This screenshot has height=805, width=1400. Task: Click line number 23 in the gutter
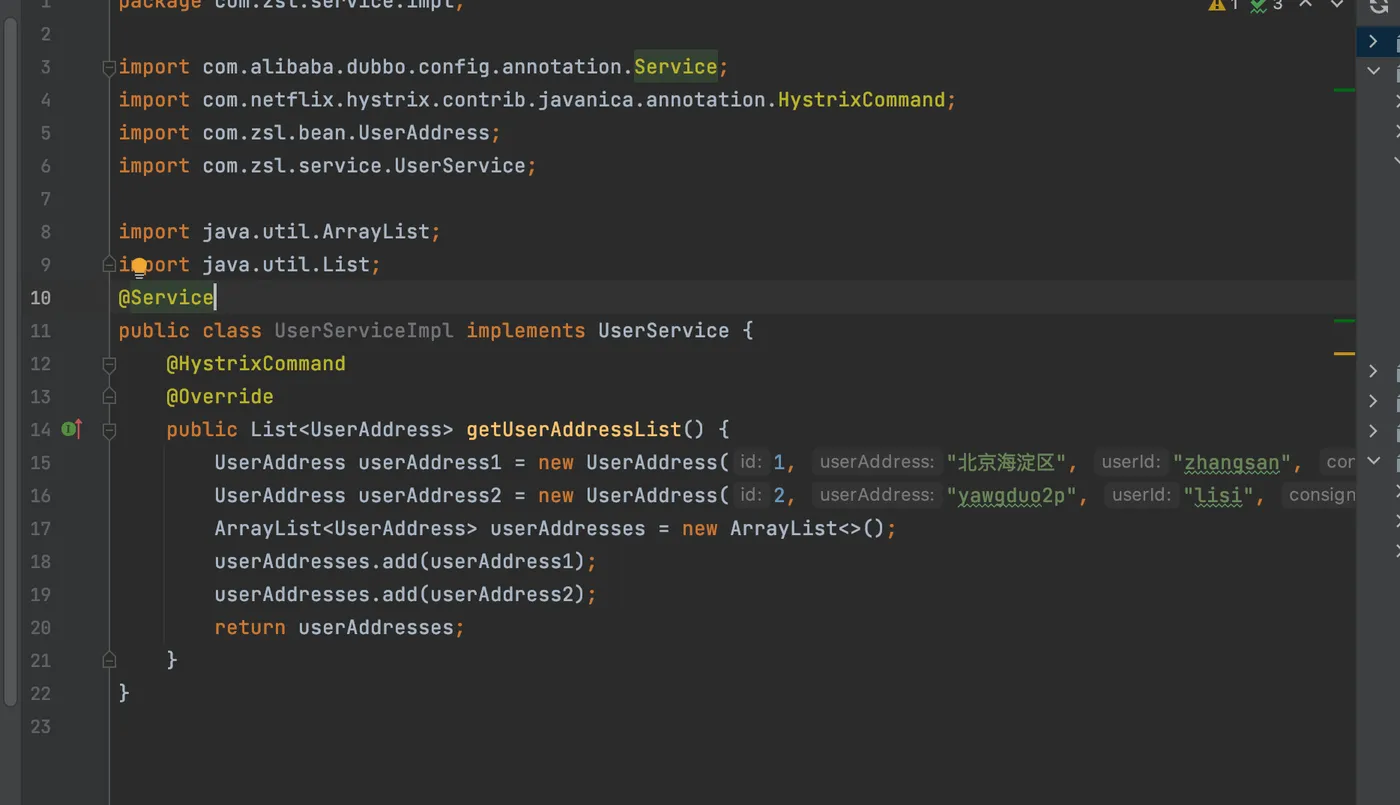40,727
